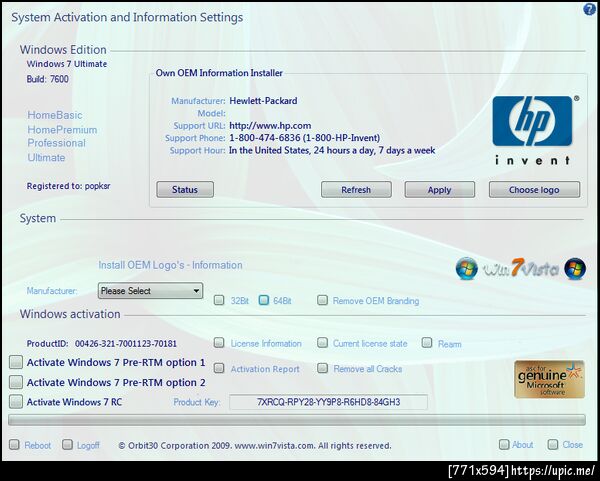Click the Manufacturer value Hewlett-Packard
This screenshot has height=481, width=600.
tap(263, 101)
